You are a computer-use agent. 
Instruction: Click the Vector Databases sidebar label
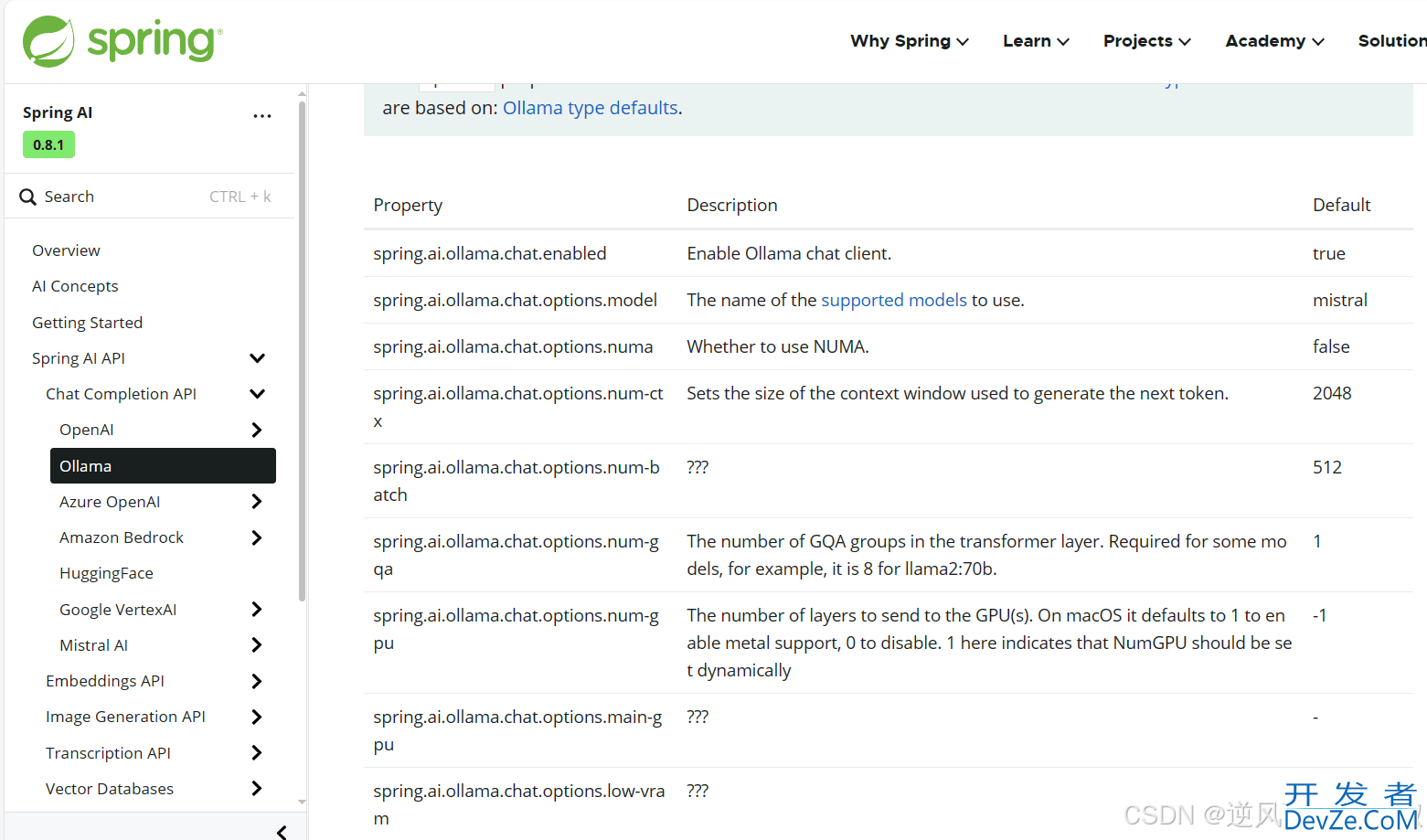(110, 789)
